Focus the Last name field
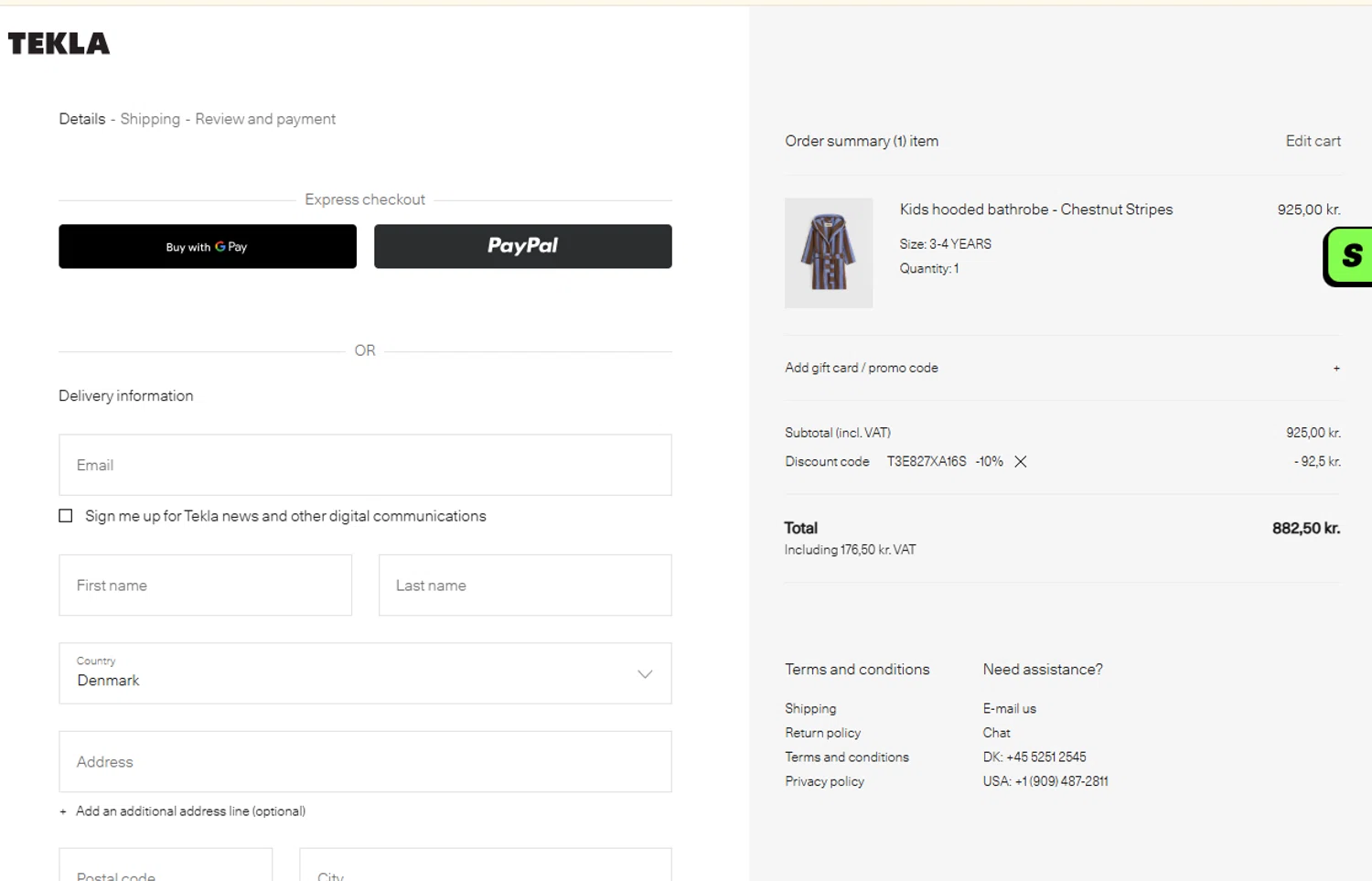Screen dimensions: 1372x881 coord(525,586)
